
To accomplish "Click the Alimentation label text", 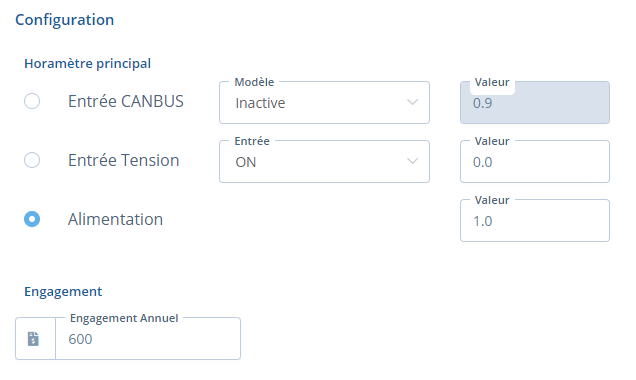I will coord(116,219).
